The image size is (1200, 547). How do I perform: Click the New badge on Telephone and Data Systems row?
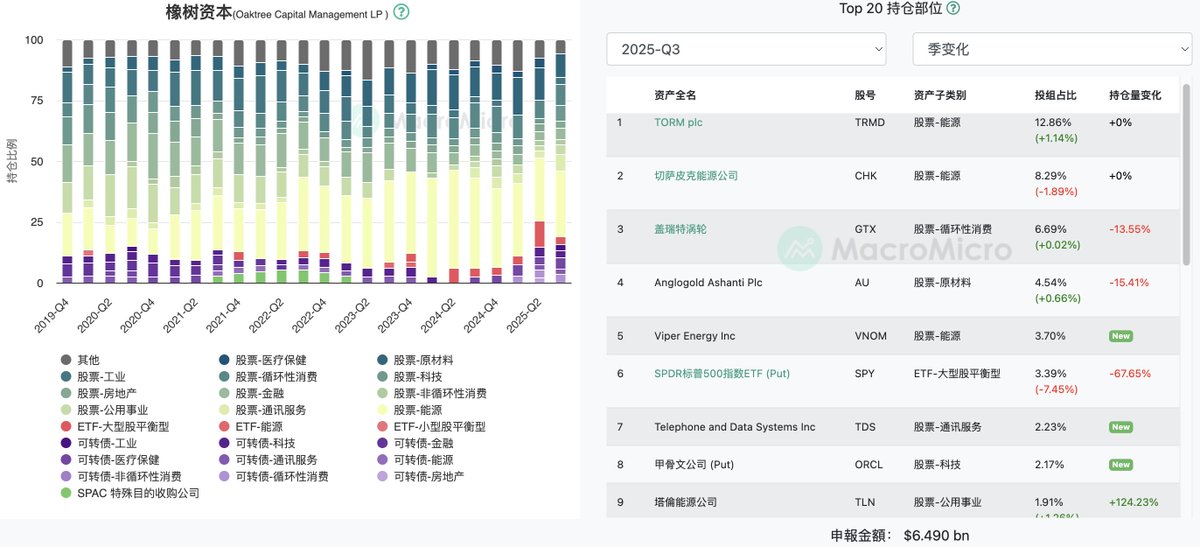coord(1120,427)
